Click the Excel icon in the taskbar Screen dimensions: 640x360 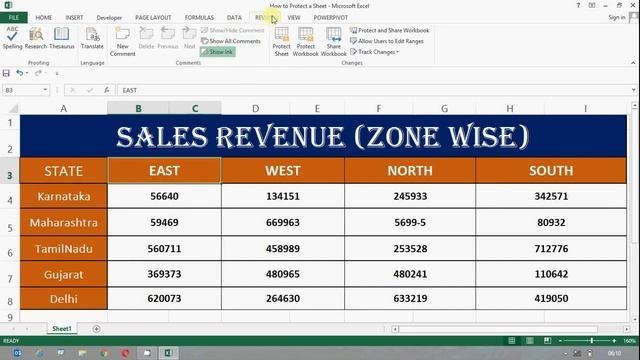click(168, 353)
